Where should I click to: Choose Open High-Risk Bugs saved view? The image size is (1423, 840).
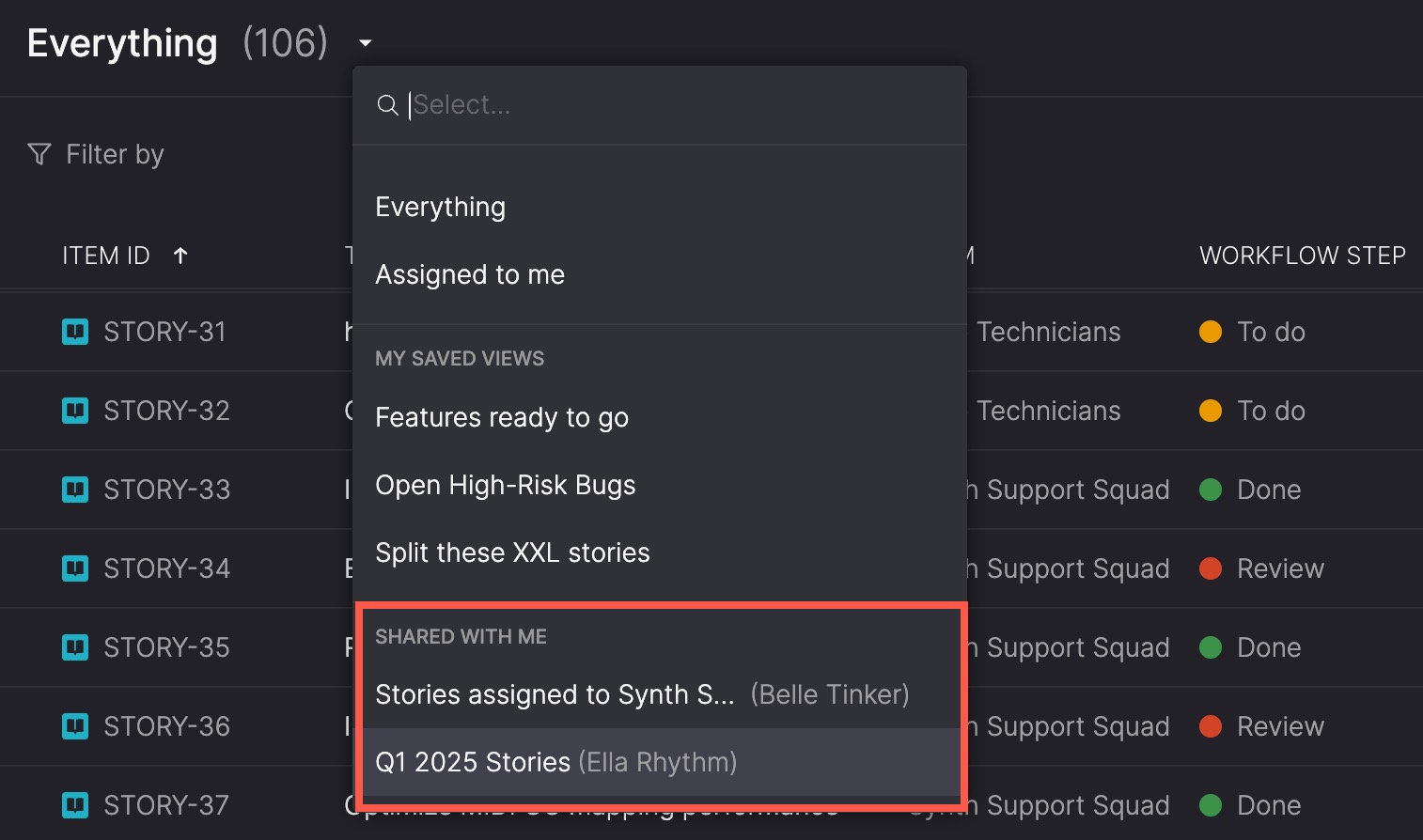pyautogui.click(x=660, y=485)
